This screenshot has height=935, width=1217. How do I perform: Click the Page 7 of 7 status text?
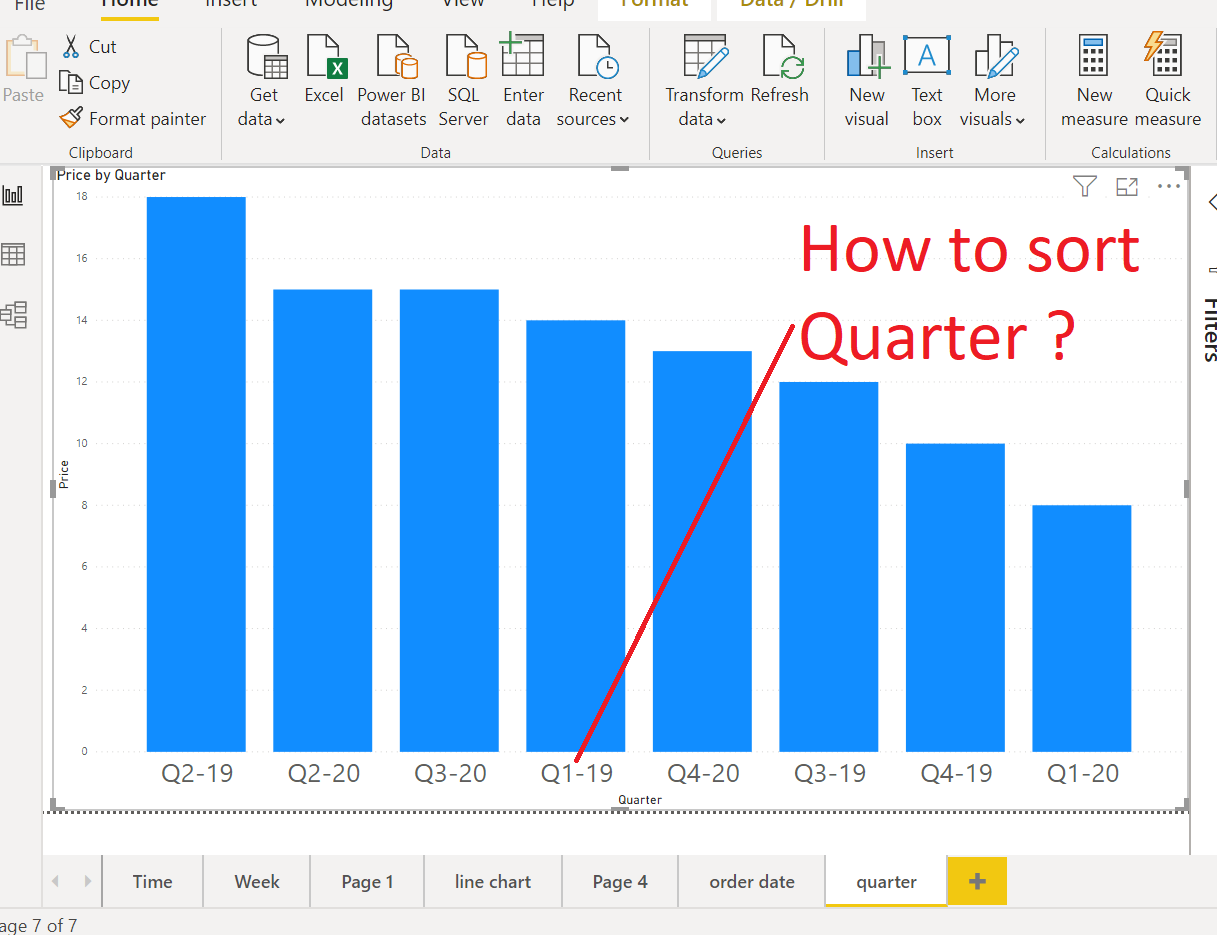pos(38,925)
